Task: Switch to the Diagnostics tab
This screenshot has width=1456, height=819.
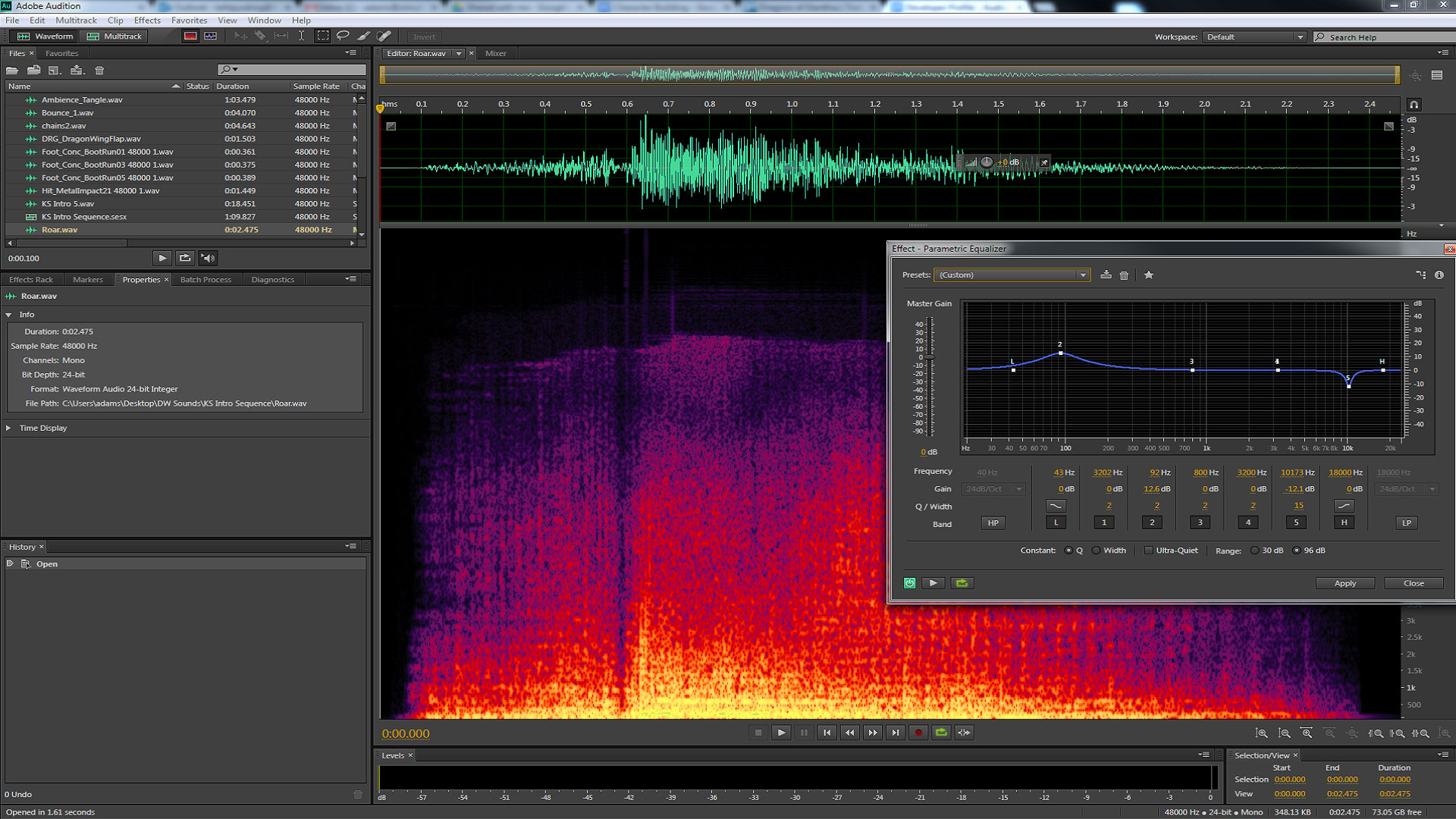Action: pyautogui.click(x=272, y=280)
